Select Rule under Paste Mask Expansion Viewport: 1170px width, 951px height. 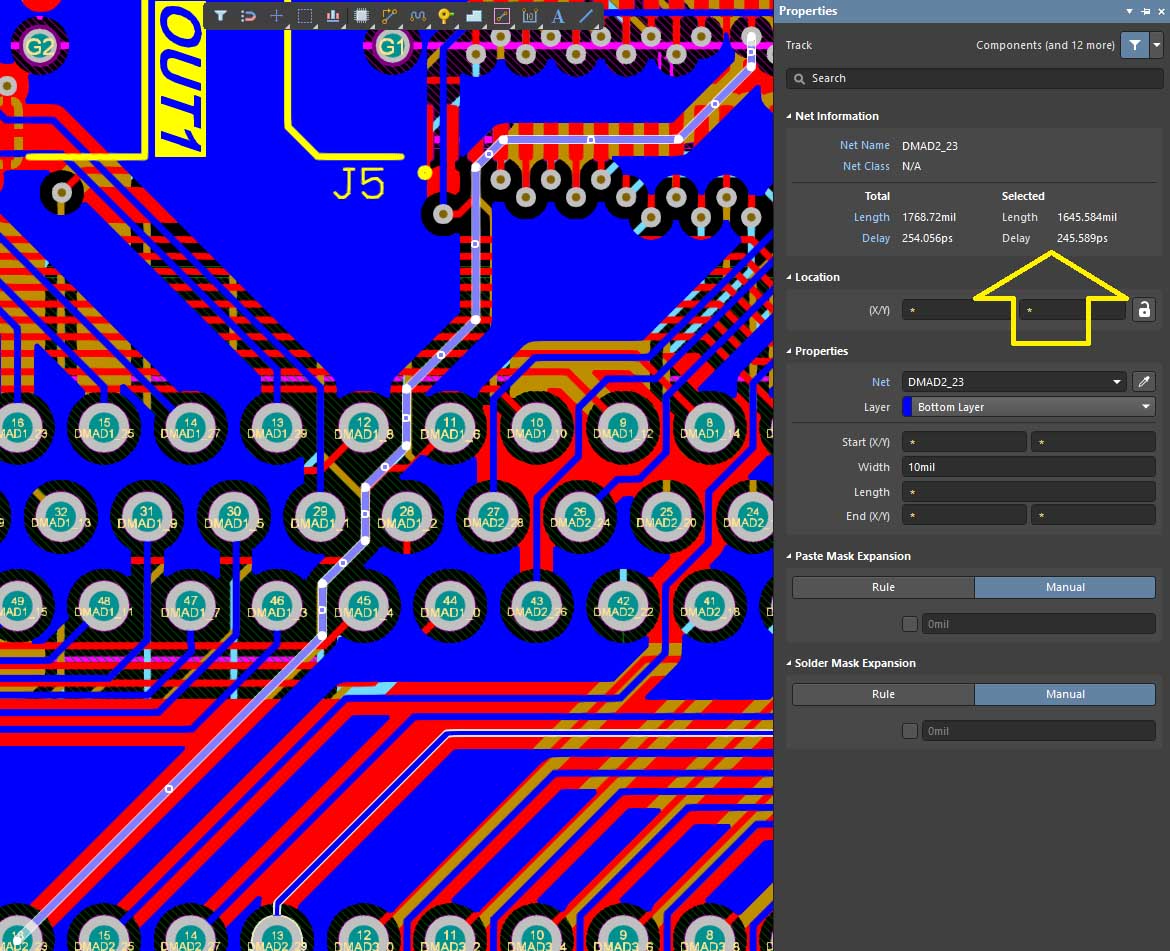coord(883,587)
